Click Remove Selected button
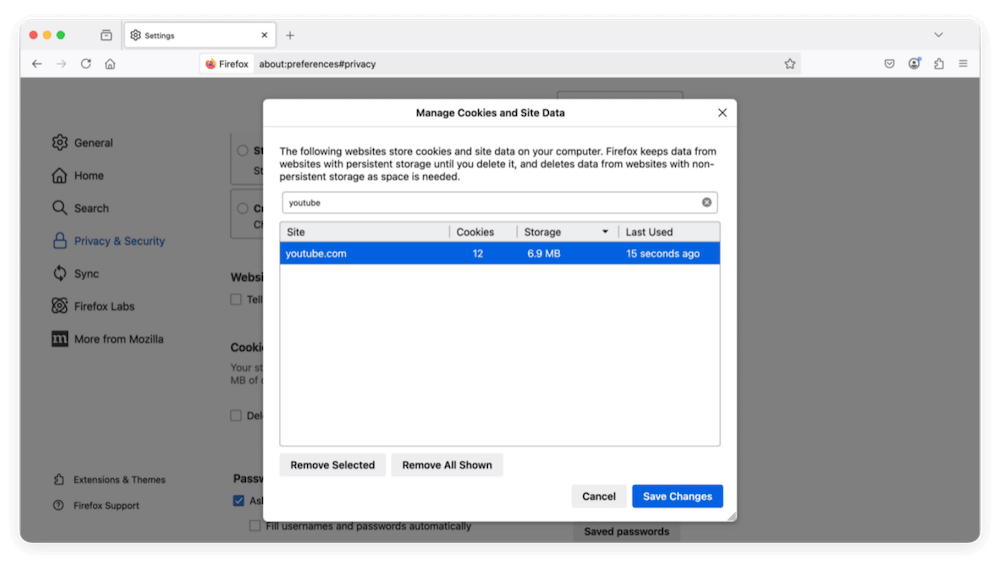The height and width of the screenshot is (562, 1000). pos(332,465)
